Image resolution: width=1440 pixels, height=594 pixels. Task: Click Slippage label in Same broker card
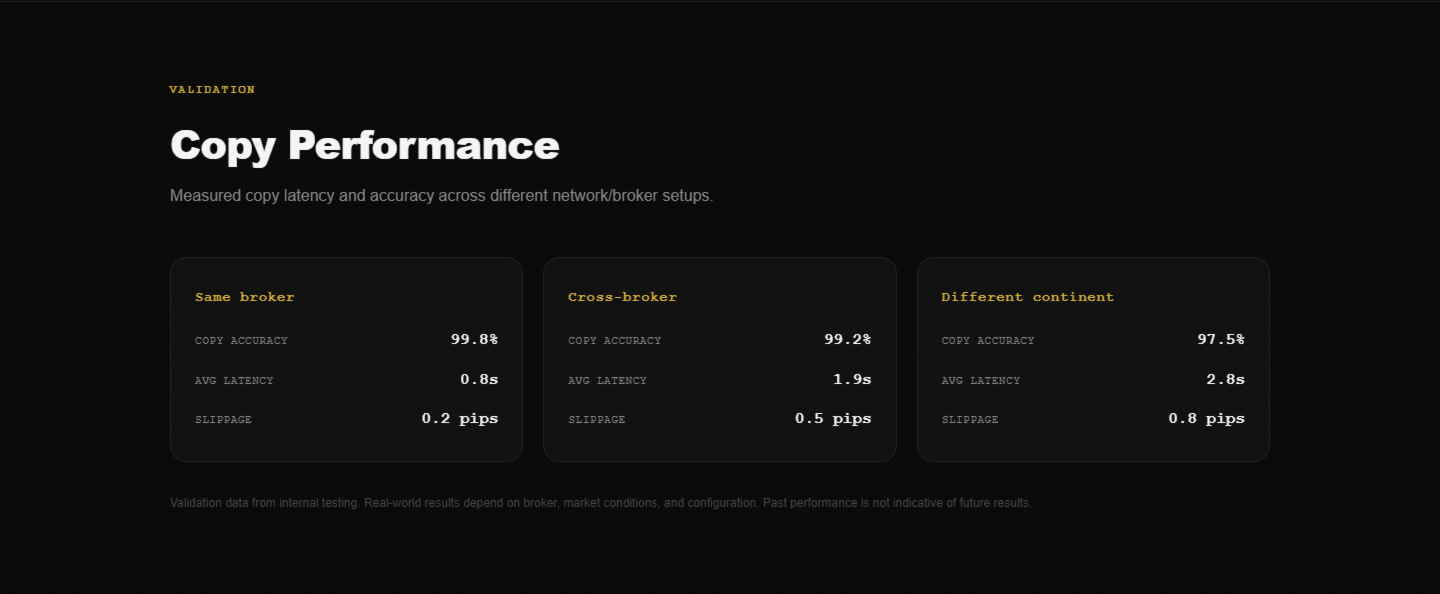coord(223,420)
